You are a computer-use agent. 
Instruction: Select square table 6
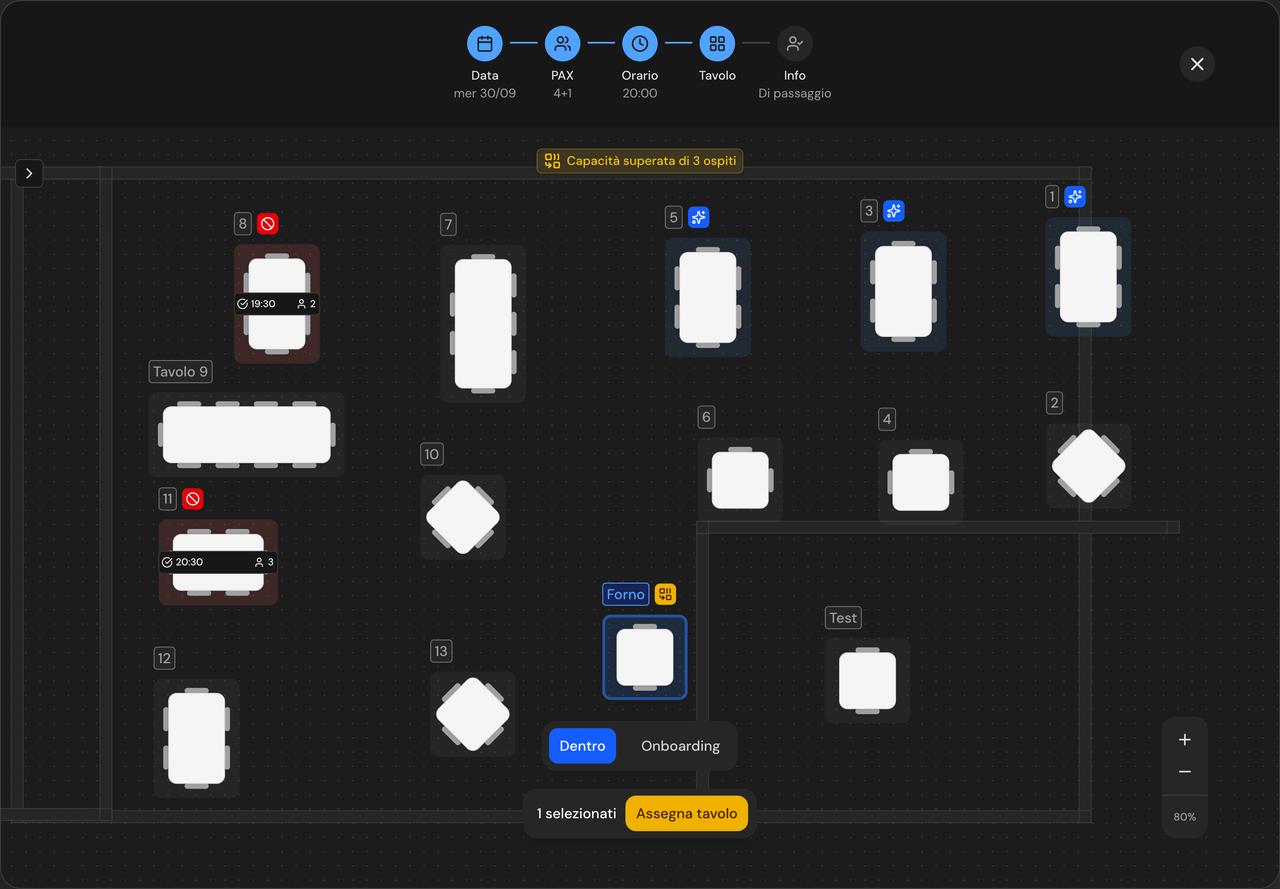tap(740, 480)
